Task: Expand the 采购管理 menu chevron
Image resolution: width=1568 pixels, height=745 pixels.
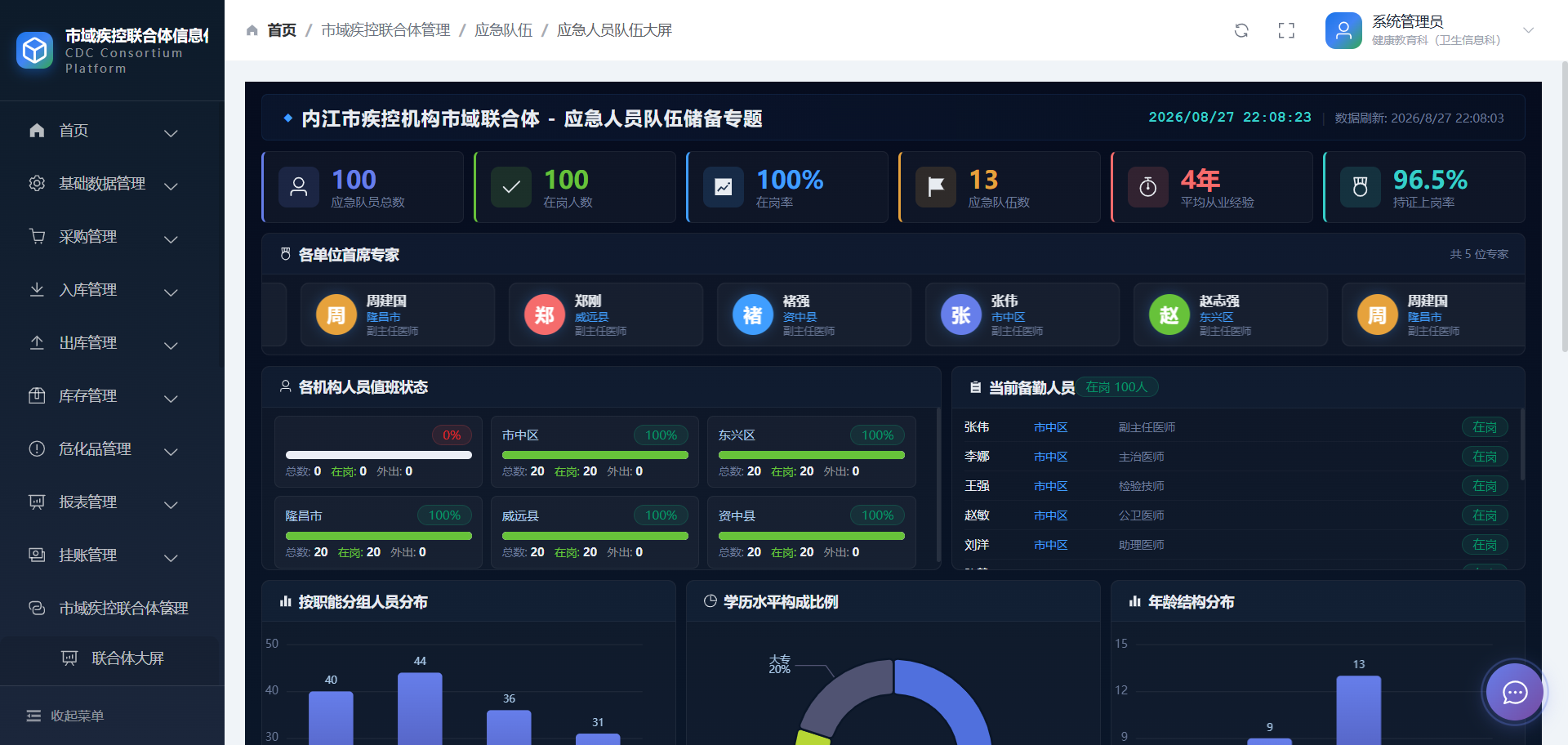Action: click(x=171, y=239)
